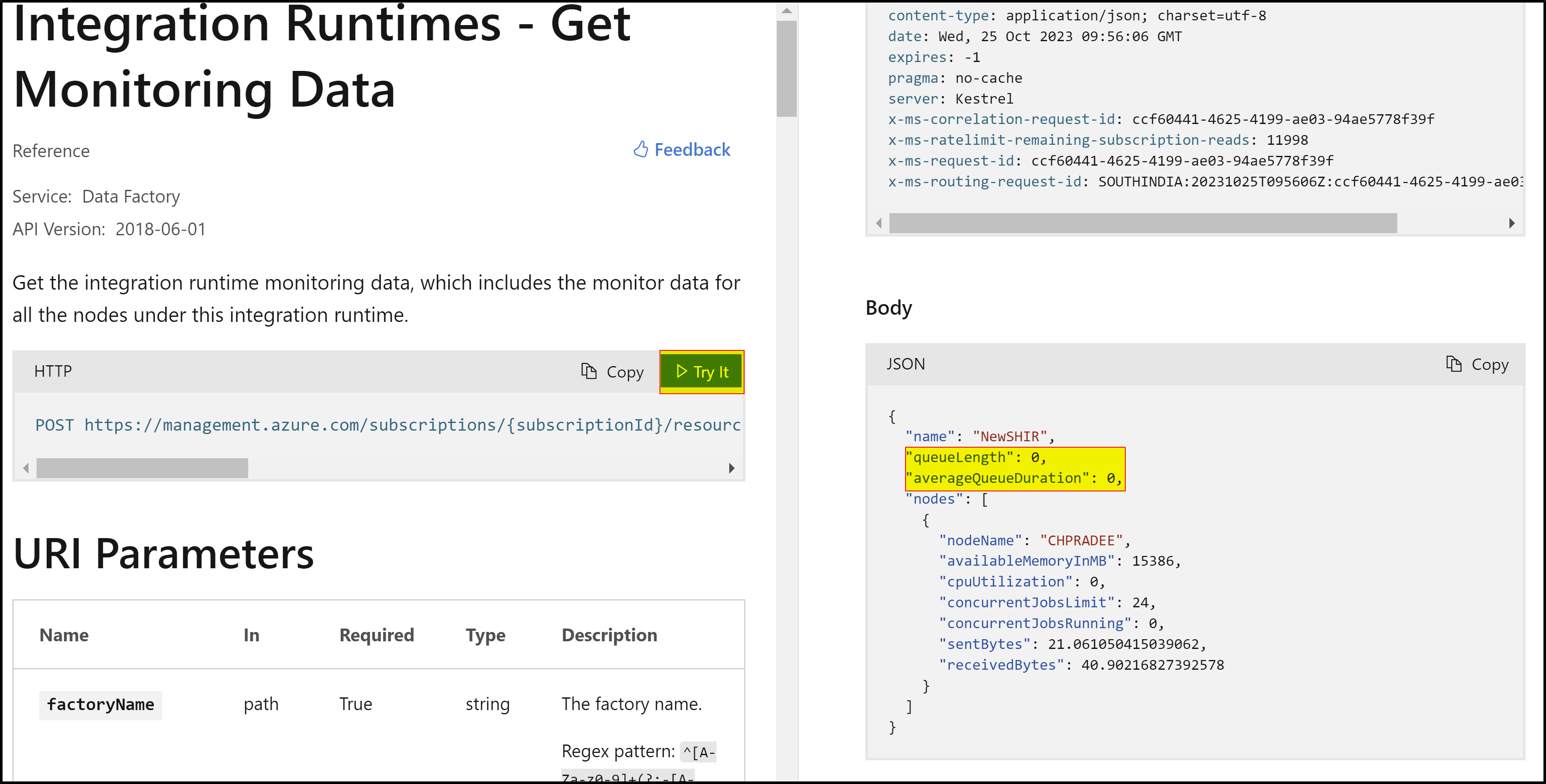Viewport: 1546px width, 784px height.
Task: Click the "sentBytes" value line
Action: tap(1073, 644)
